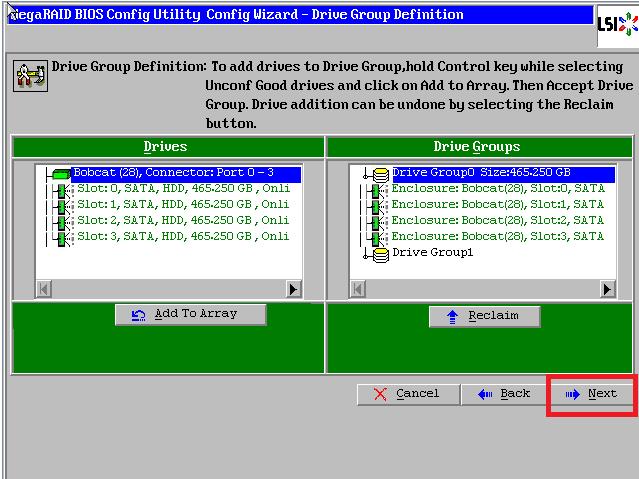Click the Enclosure Slot:2 drive icon in Drive Groups
This screenshot has height=479, width=639.
(x=377, y=222)
